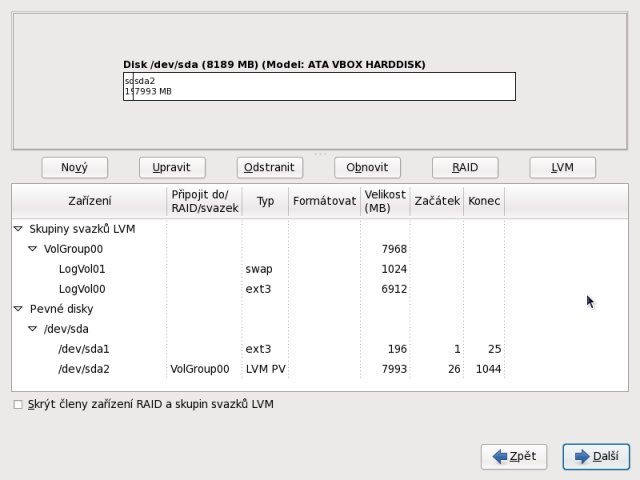Viewport: 640px width, 480px height.
Task: Collapse the VolGroup00 tree node
Action: pyautogui.click(x=32, y=249)
